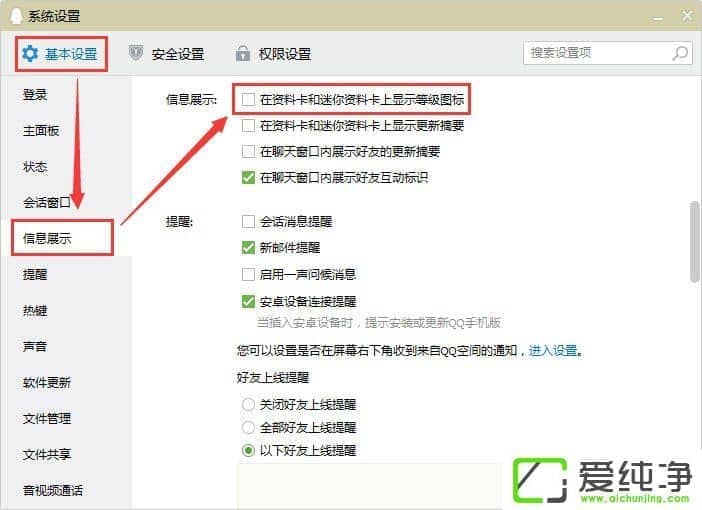This screenshot has height=510, width=702.
Task: Select 全部好友上线提醒 radio button
Action: coord(248,428)
